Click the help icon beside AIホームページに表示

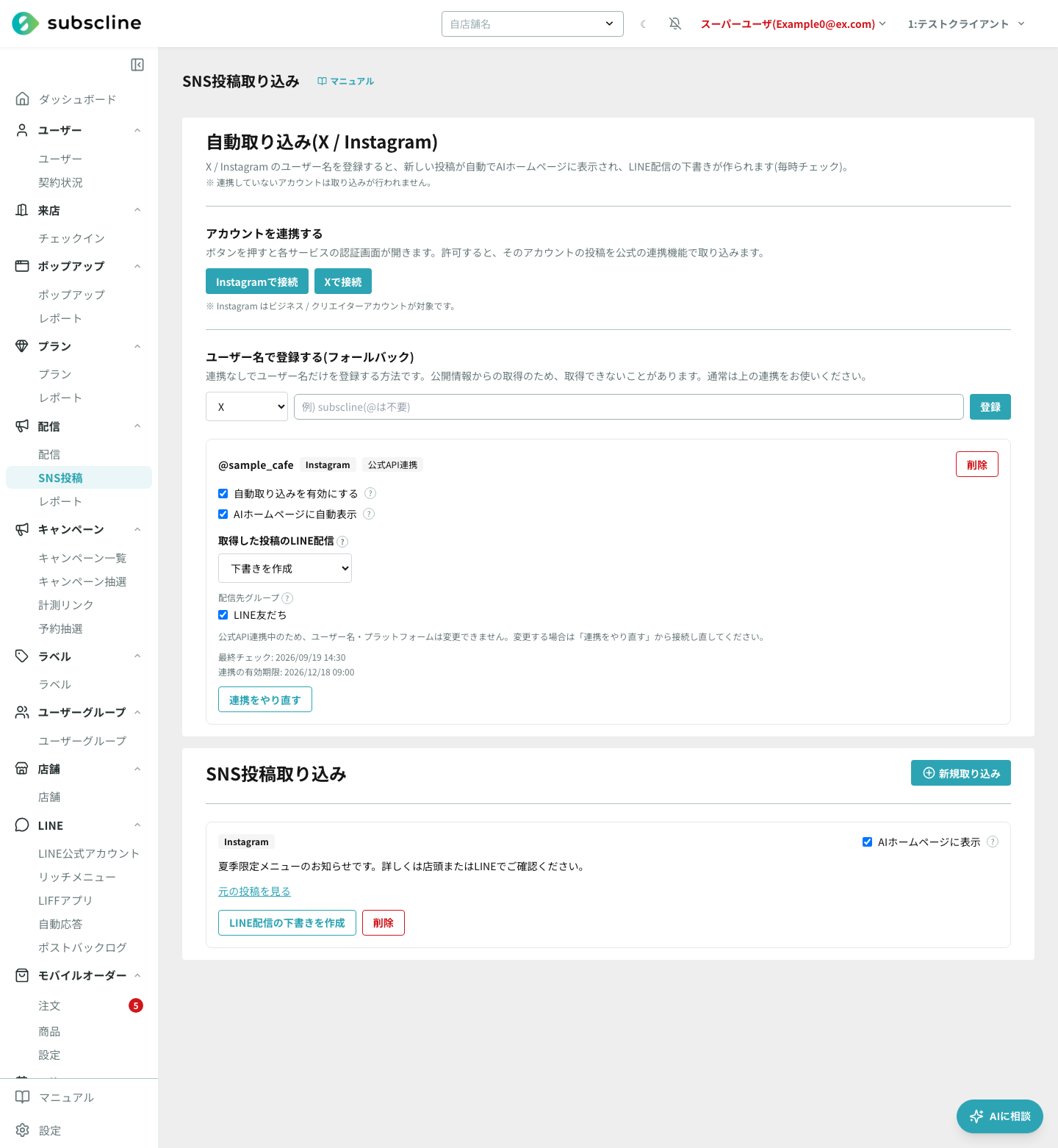993,842
